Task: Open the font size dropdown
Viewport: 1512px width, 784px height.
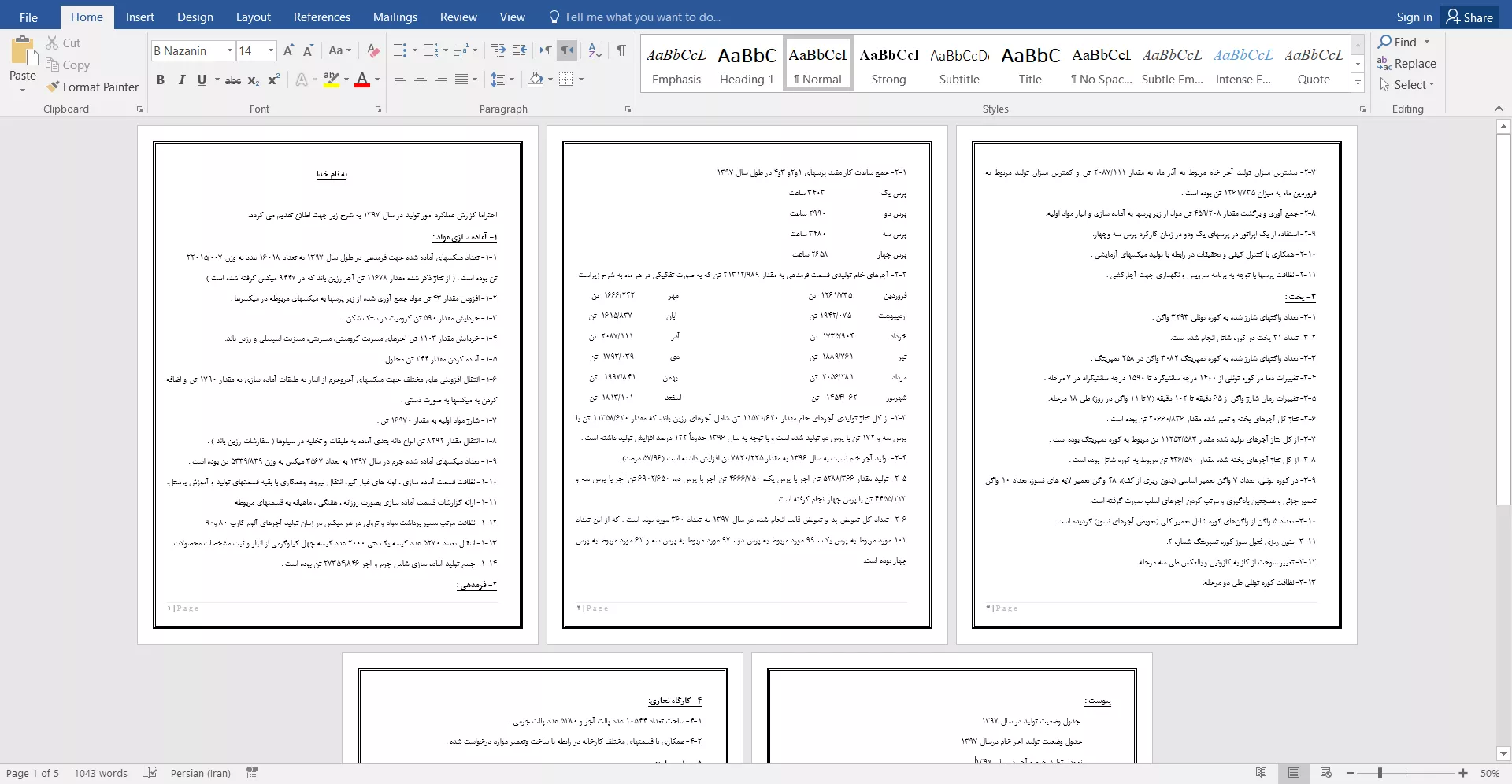Action: pos(271,51)
